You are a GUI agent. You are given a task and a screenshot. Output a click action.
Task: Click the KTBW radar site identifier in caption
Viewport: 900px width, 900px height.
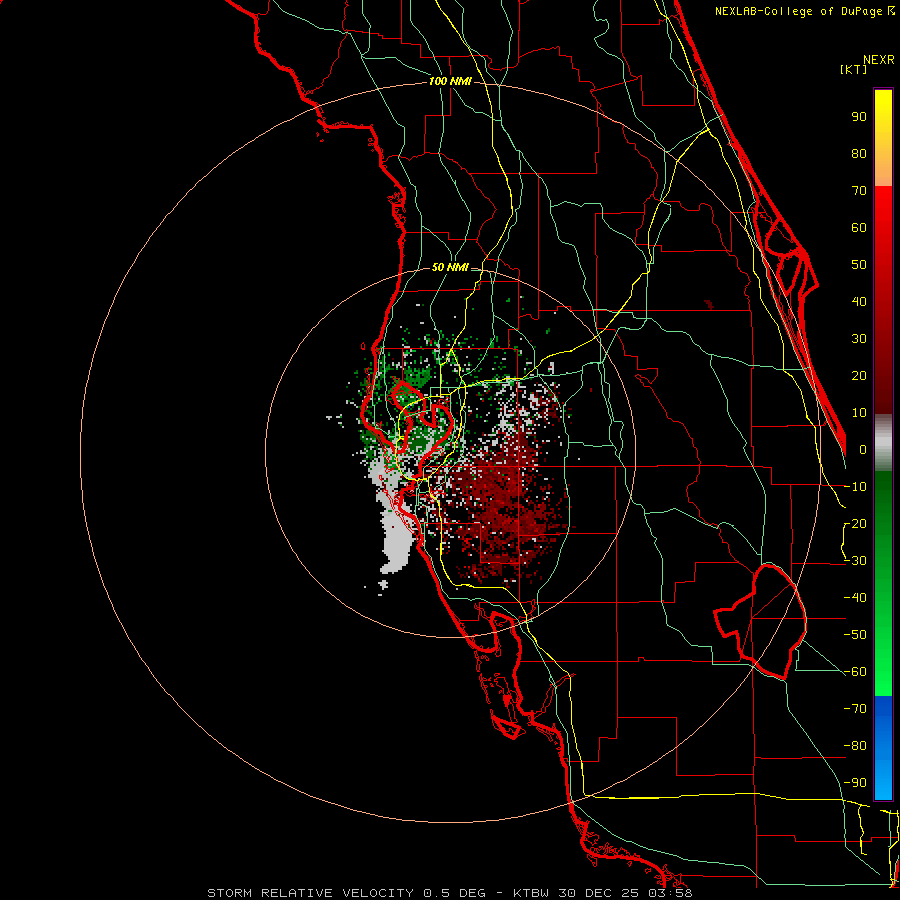click(x=529, y=893)
